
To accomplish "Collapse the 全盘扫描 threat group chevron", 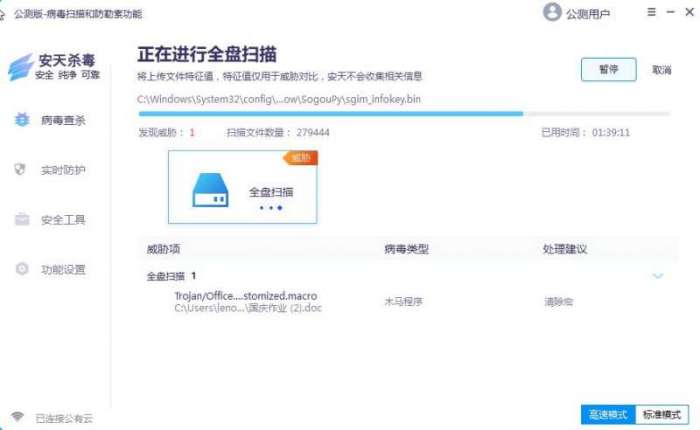I will point(658,276).
